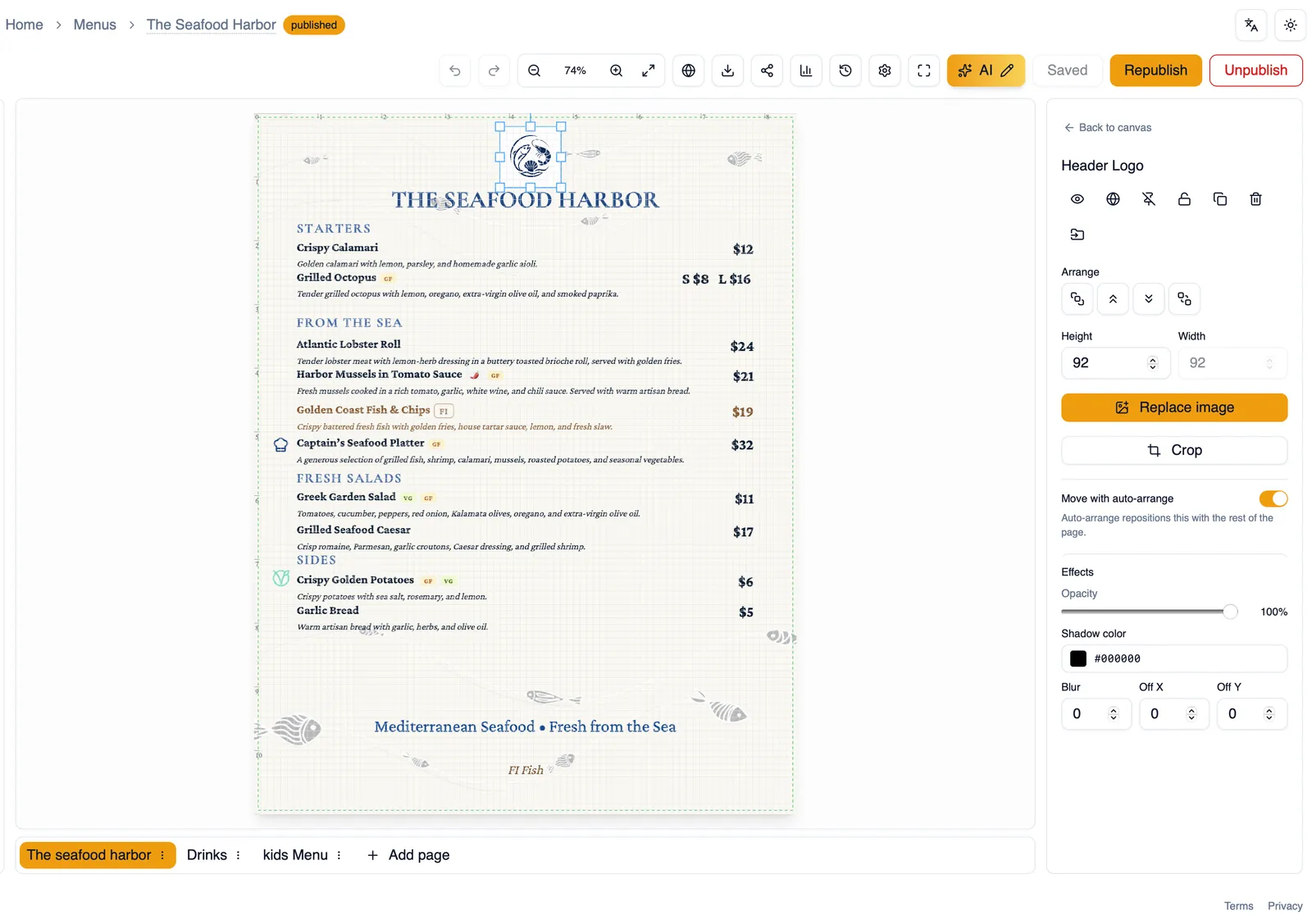Move element backward one layer
Screen dimensions: 1312x924
(x=1149, y=299)
